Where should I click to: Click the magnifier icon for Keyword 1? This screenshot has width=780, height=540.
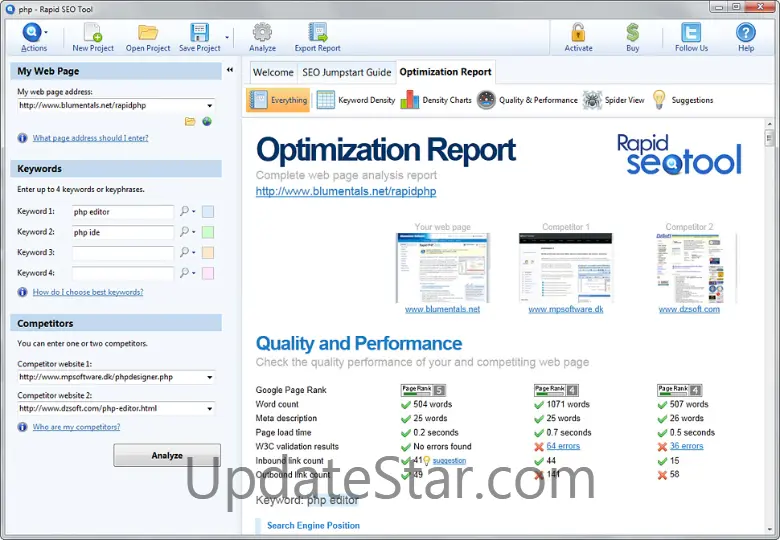pyautogui.click(x=185, y=211)
